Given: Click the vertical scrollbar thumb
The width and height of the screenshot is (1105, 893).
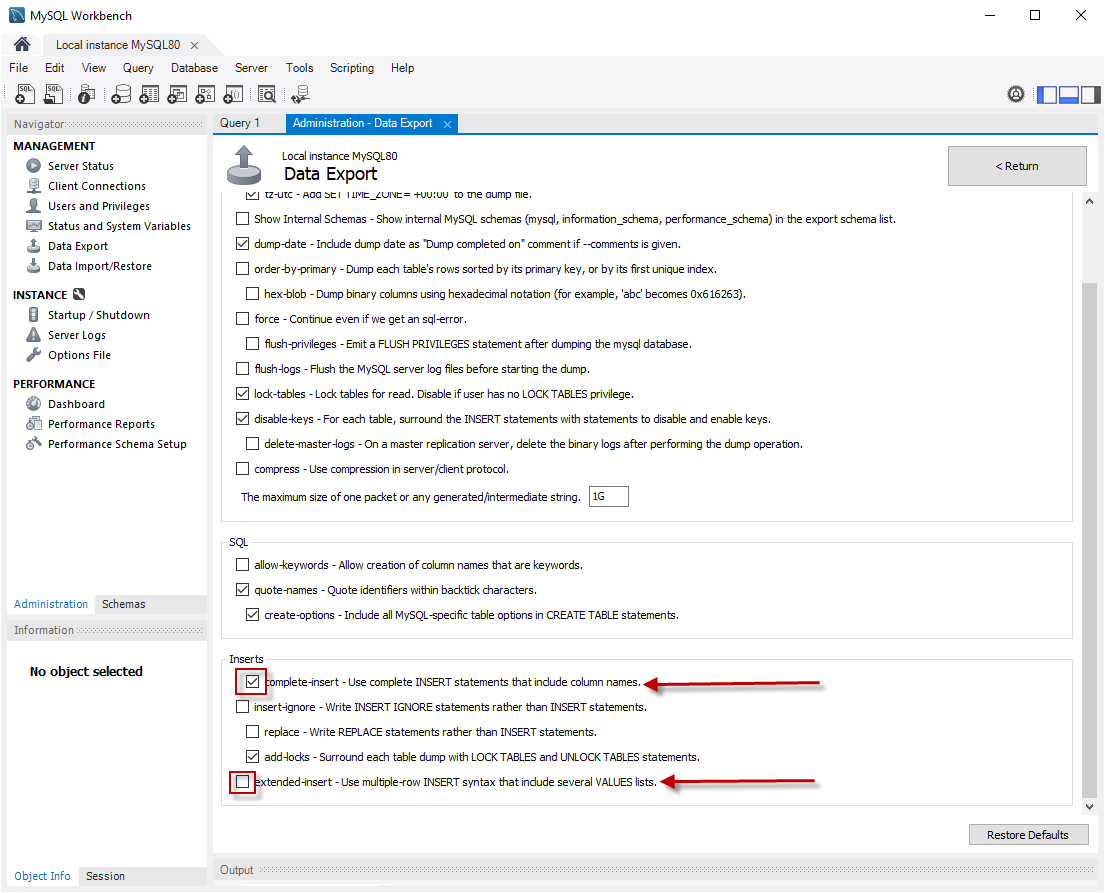Looking at the screenshot, I should [1089, 539].
